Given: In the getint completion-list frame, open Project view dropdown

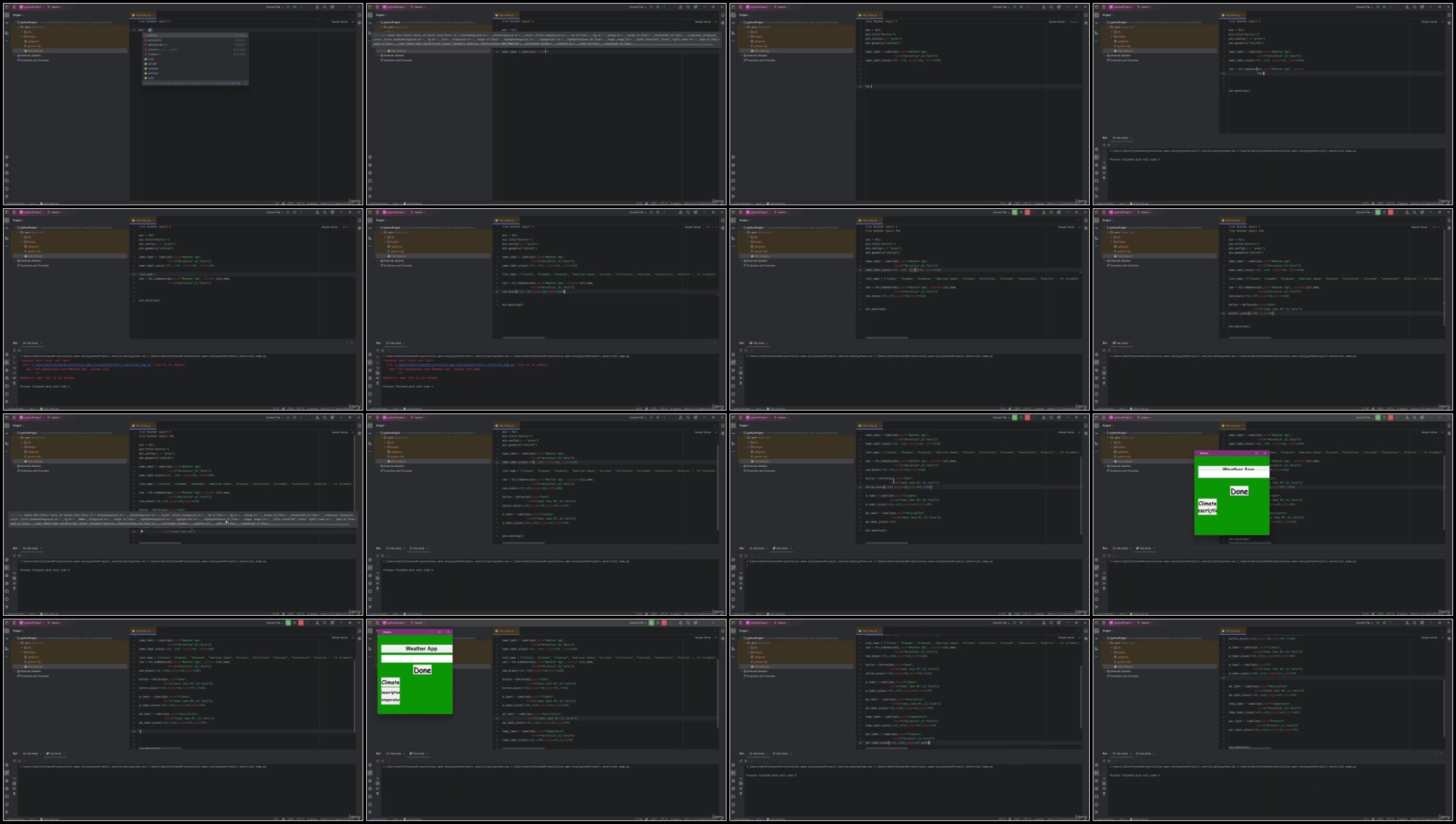Looking at the screenshot, I should click(x=18, y=15).
